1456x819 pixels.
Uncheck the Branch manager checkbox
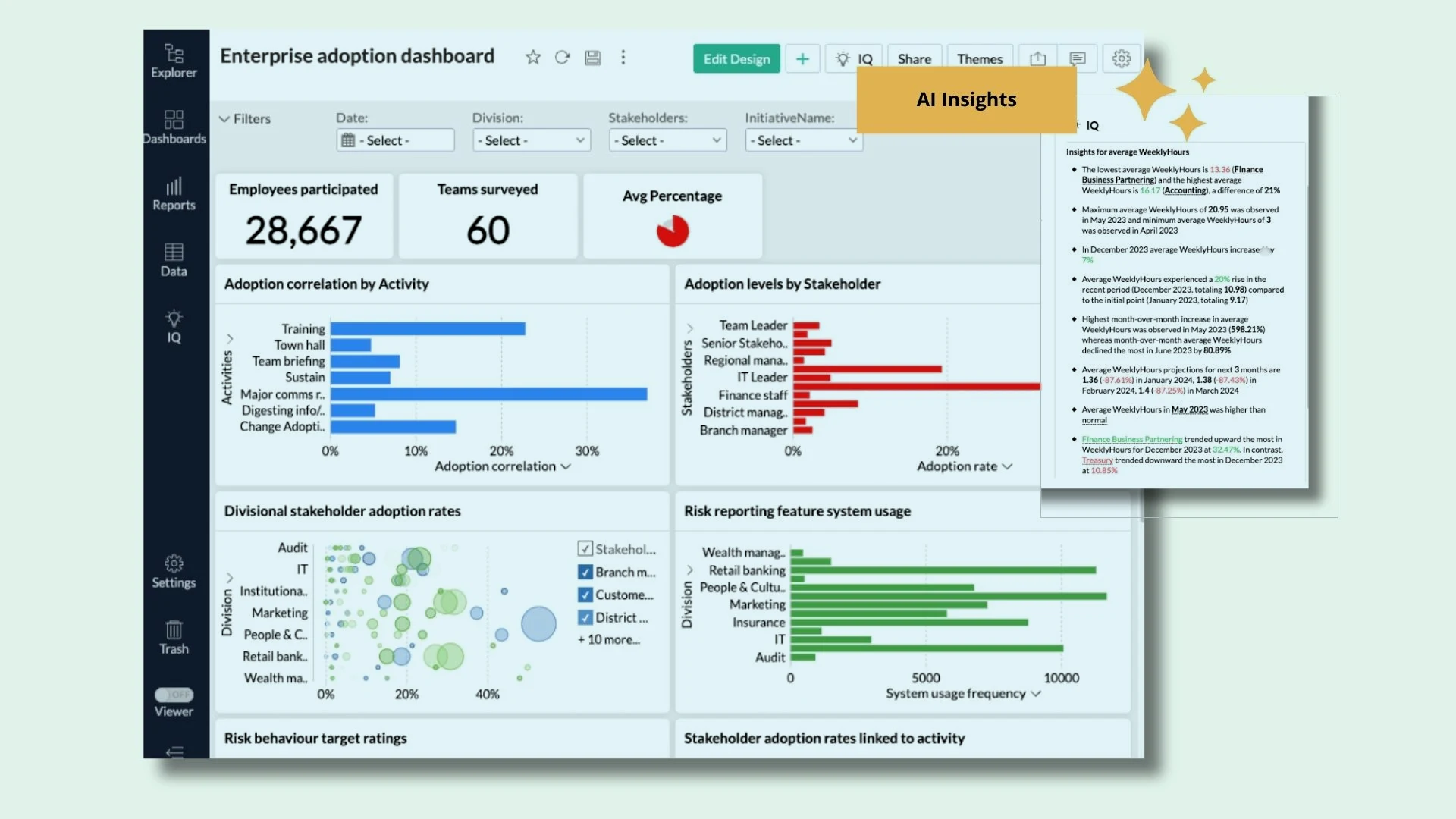(585, 572)
